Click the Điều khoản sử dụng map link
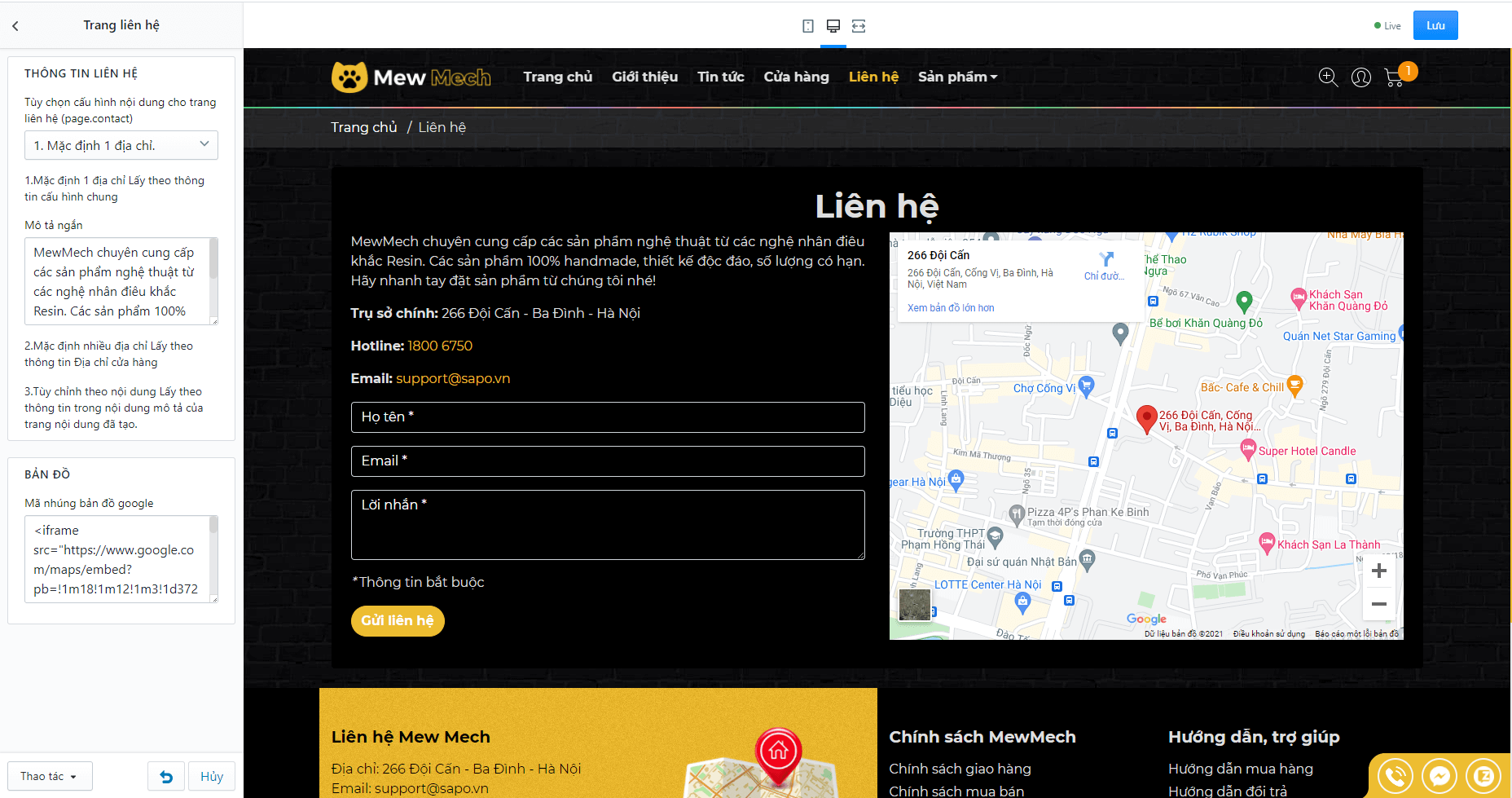Viewport: 1512px width, 798px height. 1269,633
